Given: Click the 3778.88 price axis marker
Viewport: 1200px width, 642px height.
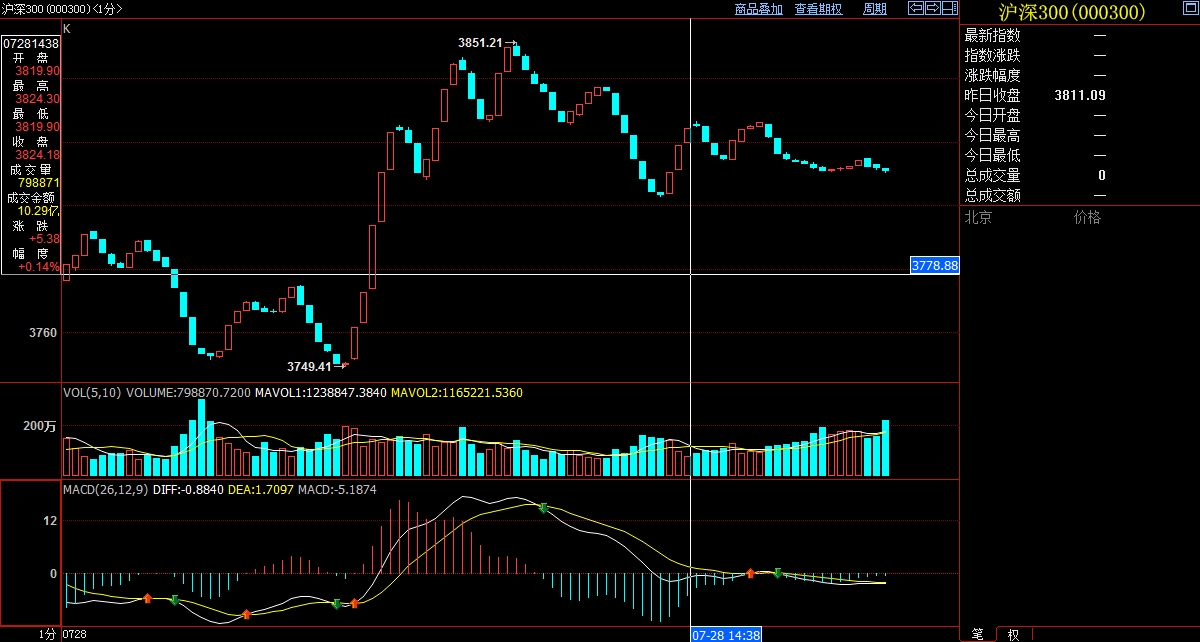Looking at the screenshot, I should click(934, 266).
